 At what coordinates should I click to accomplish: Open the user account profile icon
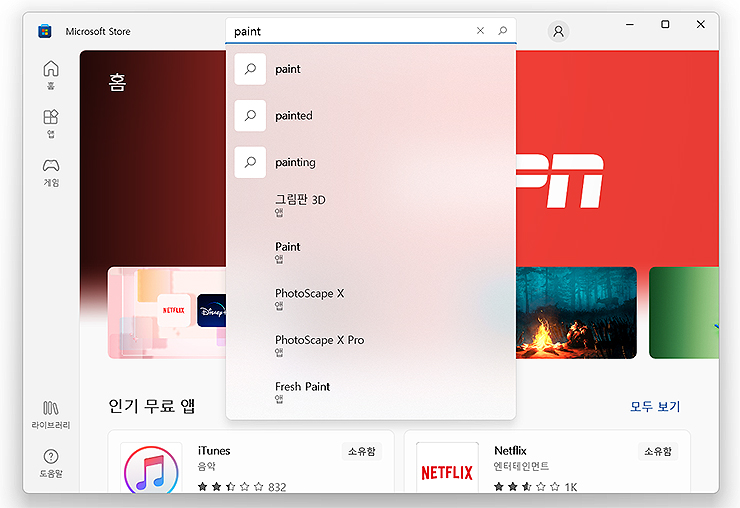(x=558, y=32)
